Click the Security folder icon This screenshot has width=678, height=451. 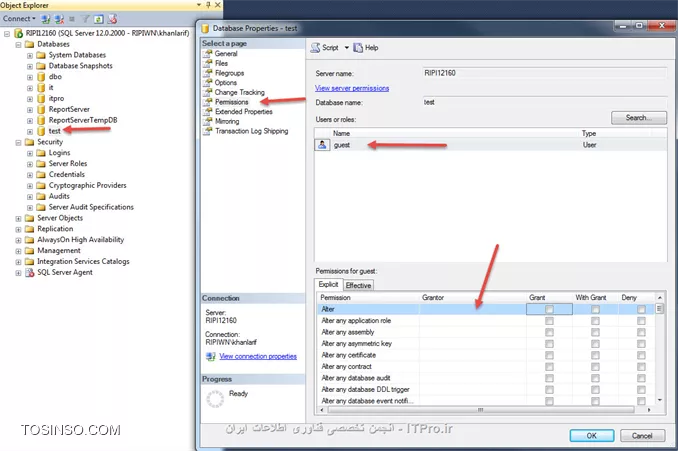pos(29,142)
